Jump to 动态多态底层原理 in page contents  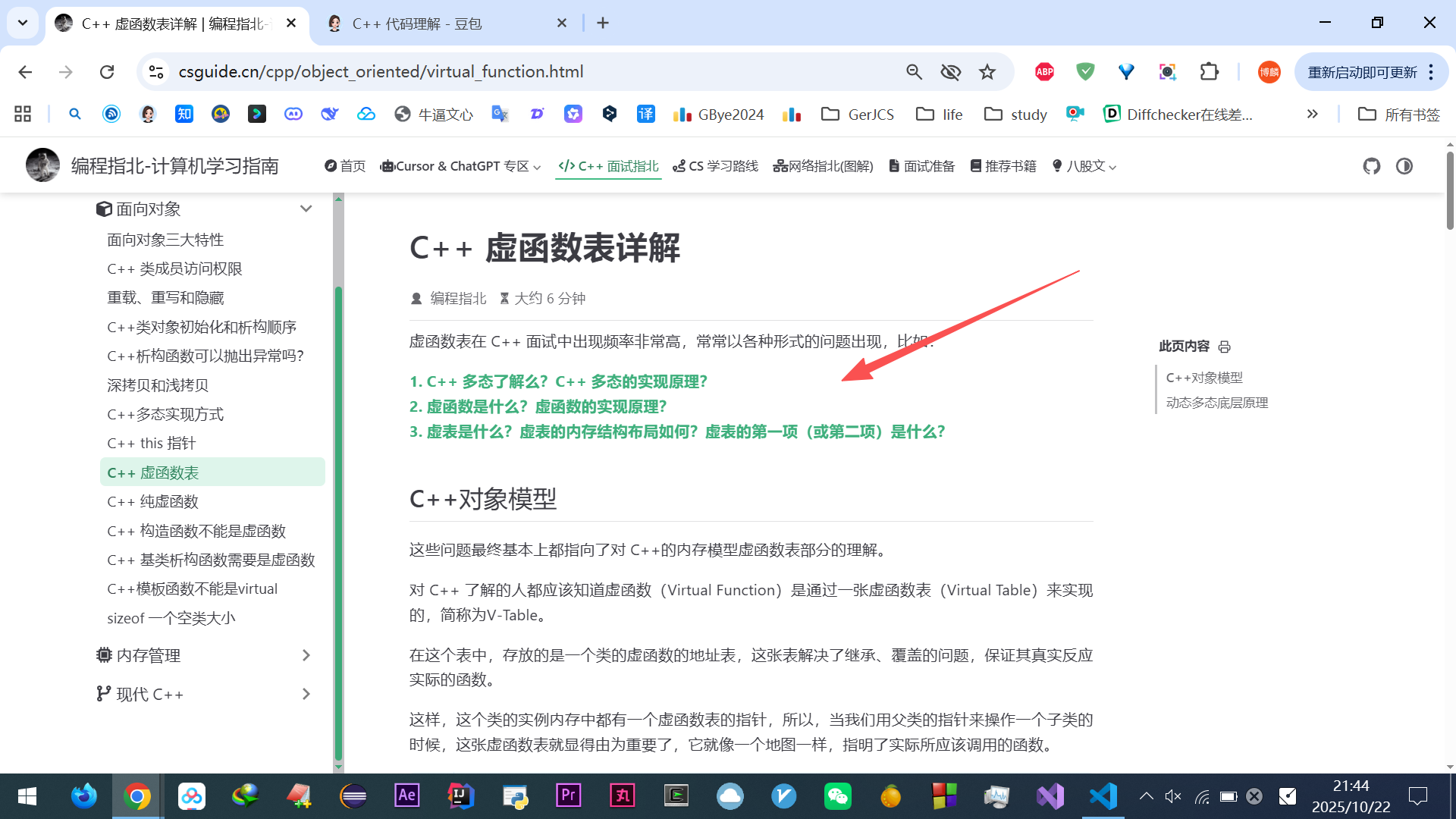[x=1216, y=403]
